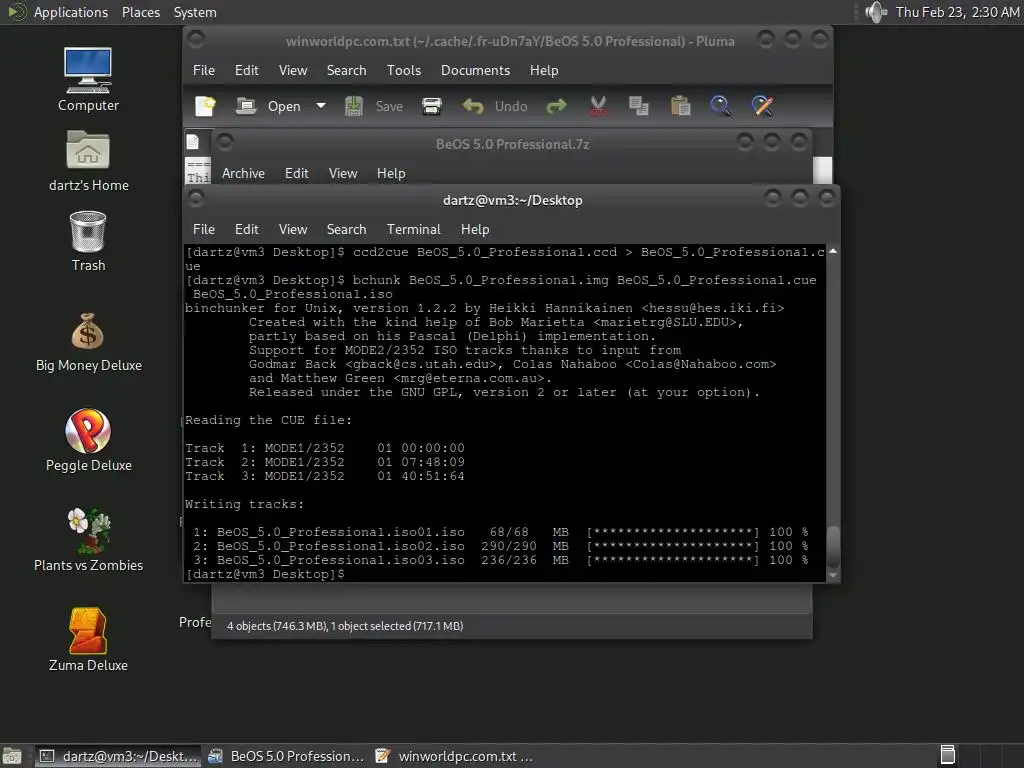Open the View menu in Pluma

(x=293, y=71)
